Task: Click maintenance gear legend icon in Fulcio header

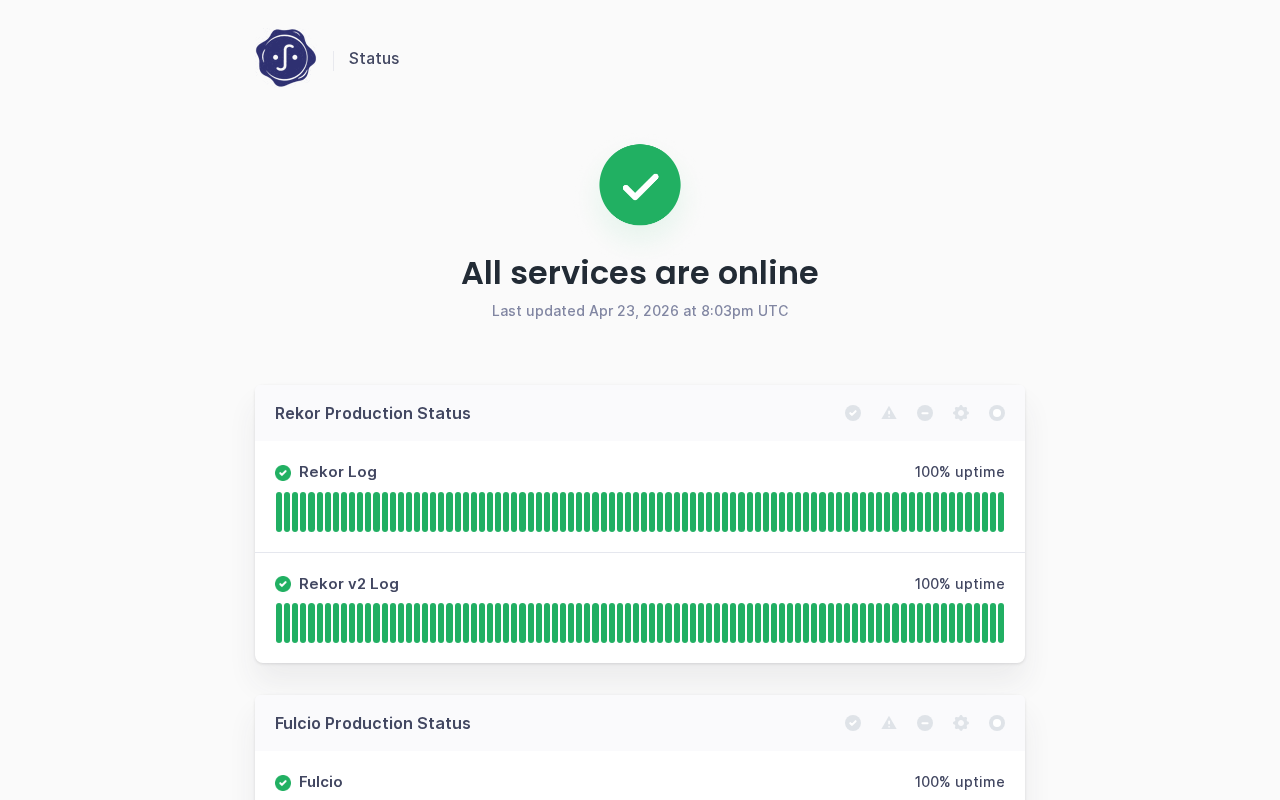Action: (961, 723)
